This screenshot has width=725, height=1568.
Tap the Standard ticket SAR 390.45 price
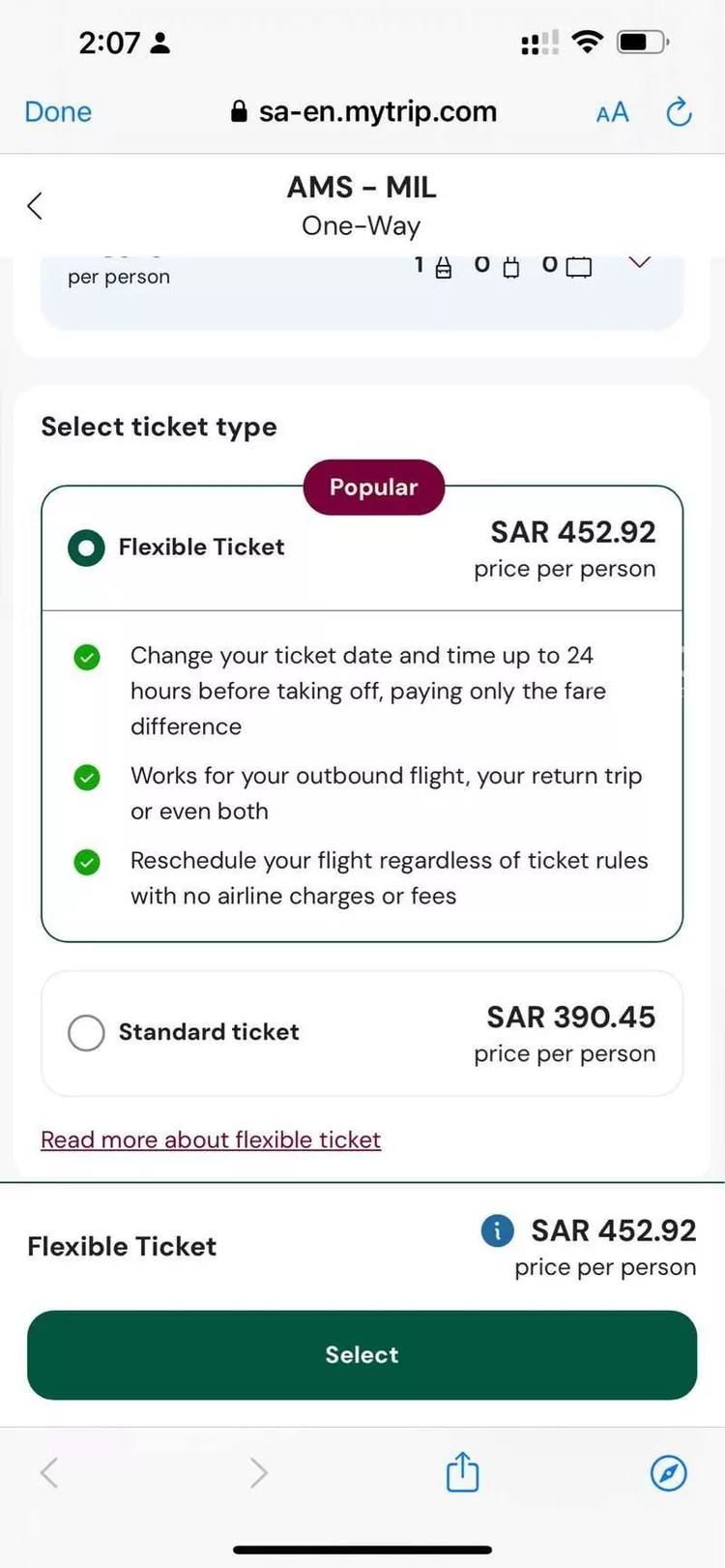570,1017
